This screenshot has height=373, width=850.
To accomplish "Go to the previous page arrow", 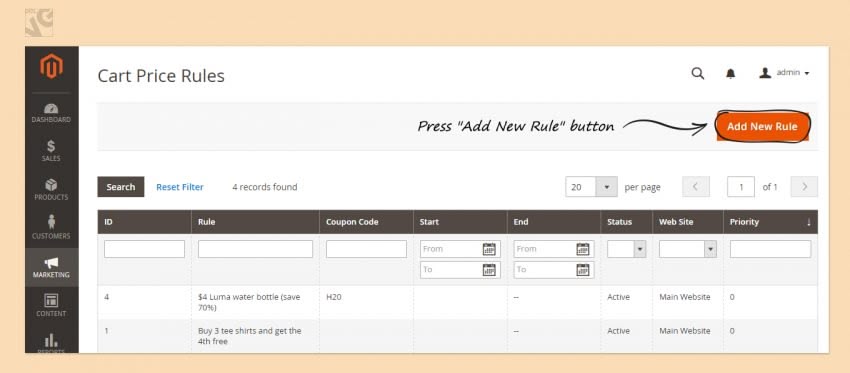I will point(696,186).
